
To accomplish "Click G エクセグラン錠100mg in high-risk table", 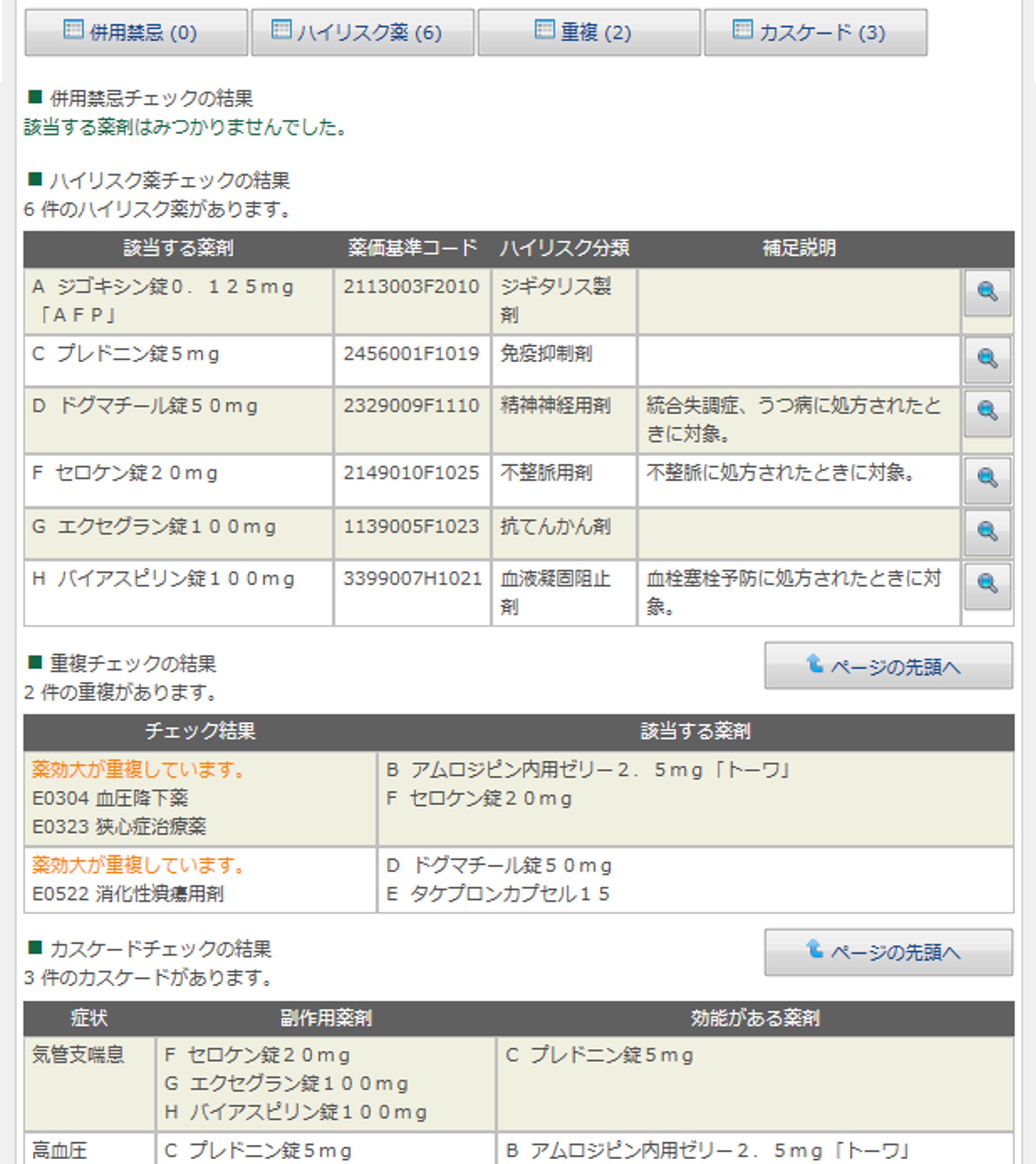I will [x=155, y=526].
